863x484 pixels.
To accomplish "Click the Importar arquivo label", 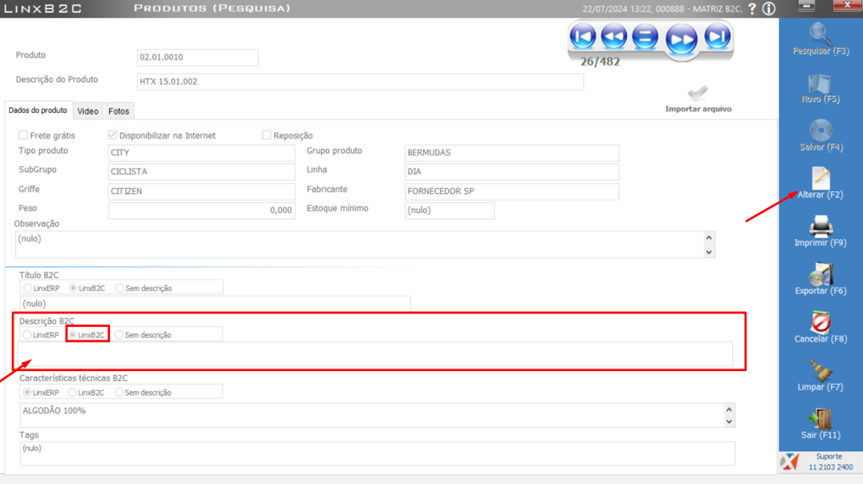I will pos(698,109).
